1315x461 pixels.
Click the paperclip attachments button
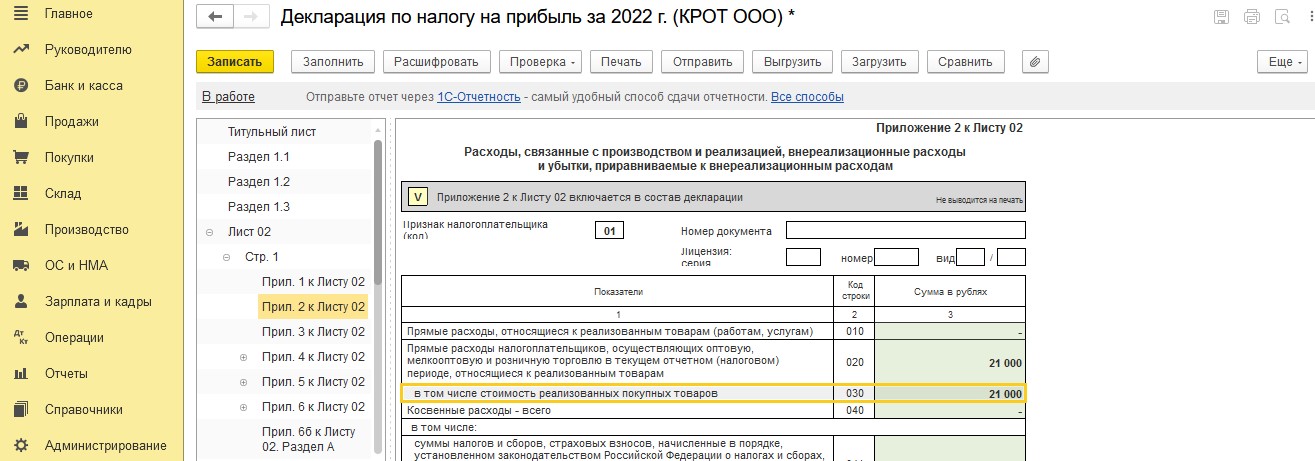pos(1035,61)
